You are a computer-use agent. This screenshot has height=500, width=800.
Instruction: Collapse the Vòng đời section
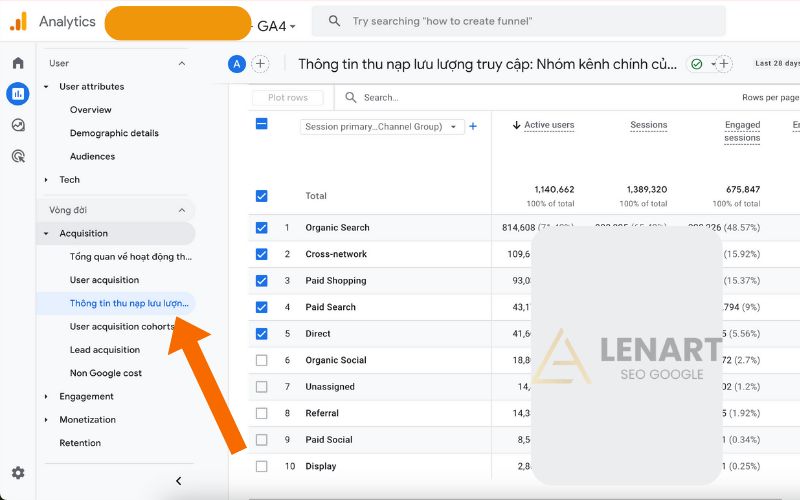pyautogui.click(x=181, y=210)
